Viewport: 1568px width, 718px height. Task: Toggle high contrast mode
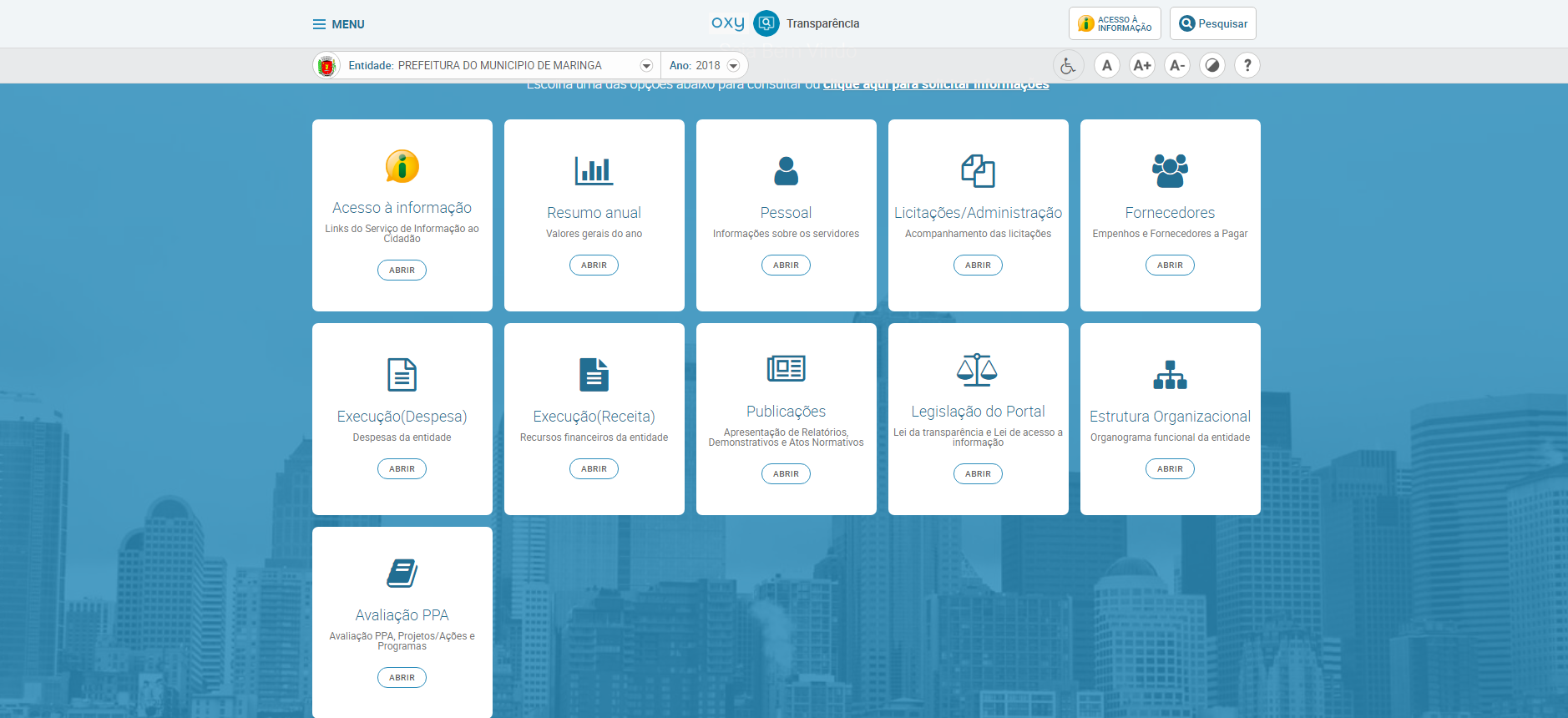click(x=1212, y=65)
